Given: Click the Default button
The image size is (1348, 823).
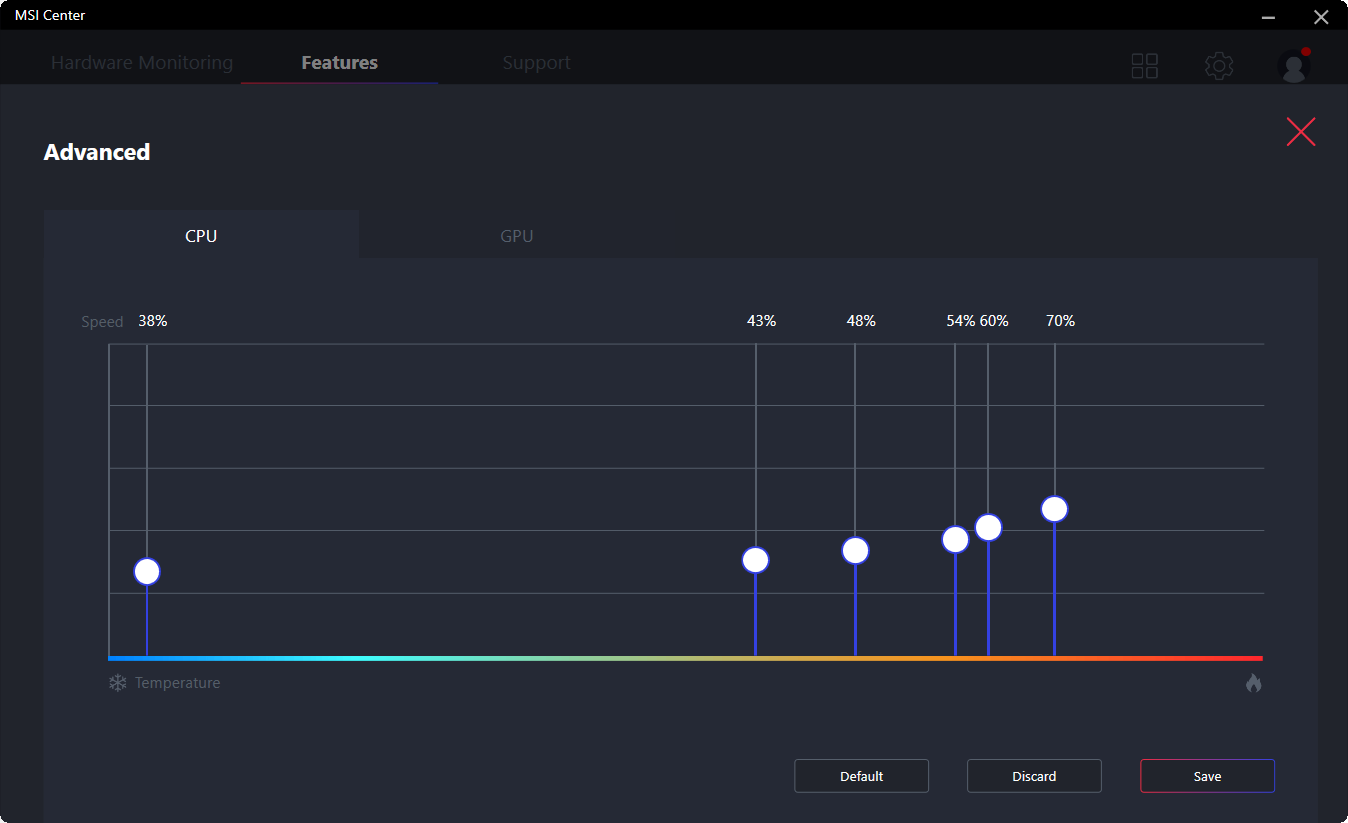Looking at the screenshot, I should coord(861,776).
